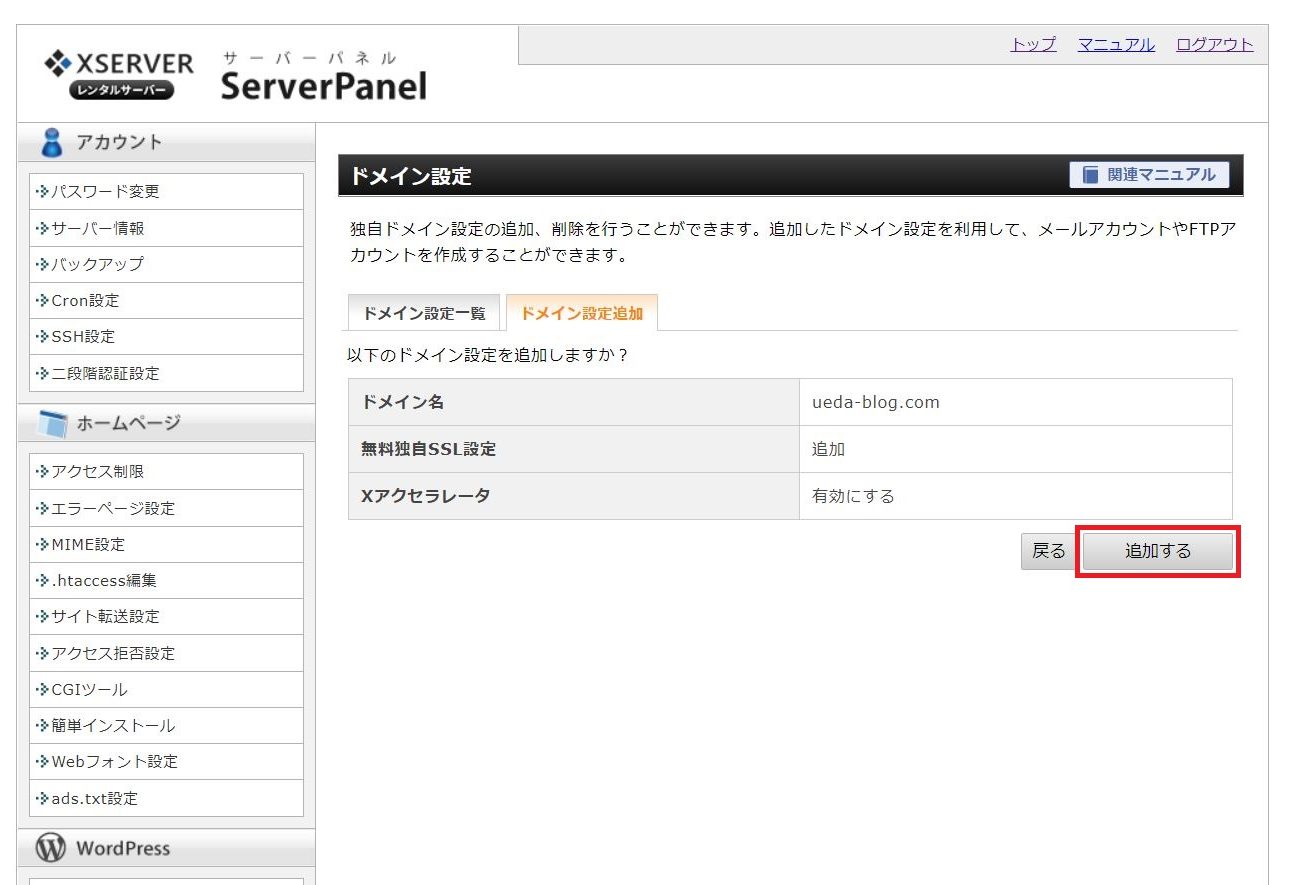Go to サイト転送設定
The width and height of the screenshot is (1298, 885).
[x=166, y=616]
